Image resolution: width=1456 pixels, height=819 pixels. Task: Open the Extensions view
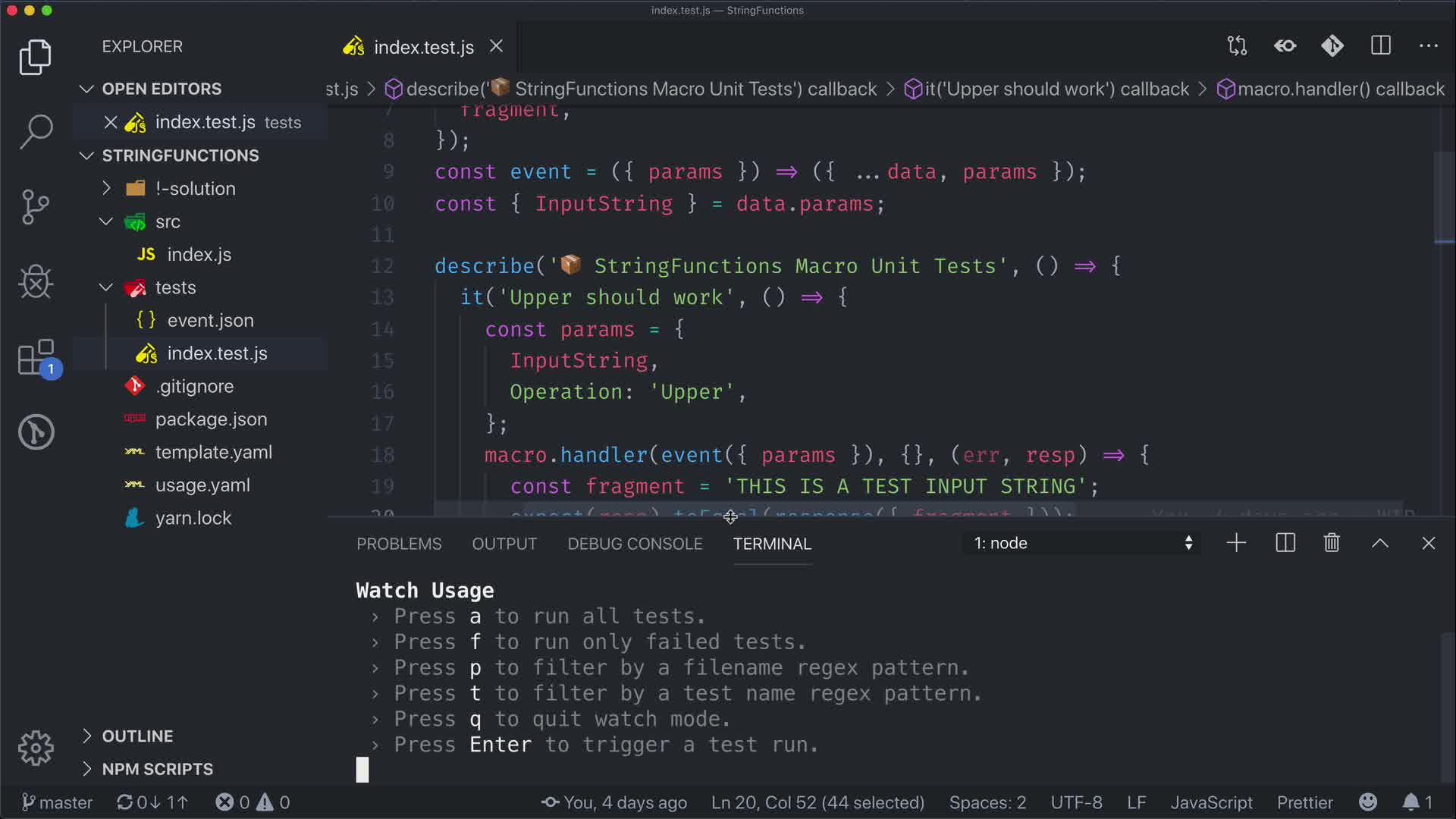tap(36, 357)
